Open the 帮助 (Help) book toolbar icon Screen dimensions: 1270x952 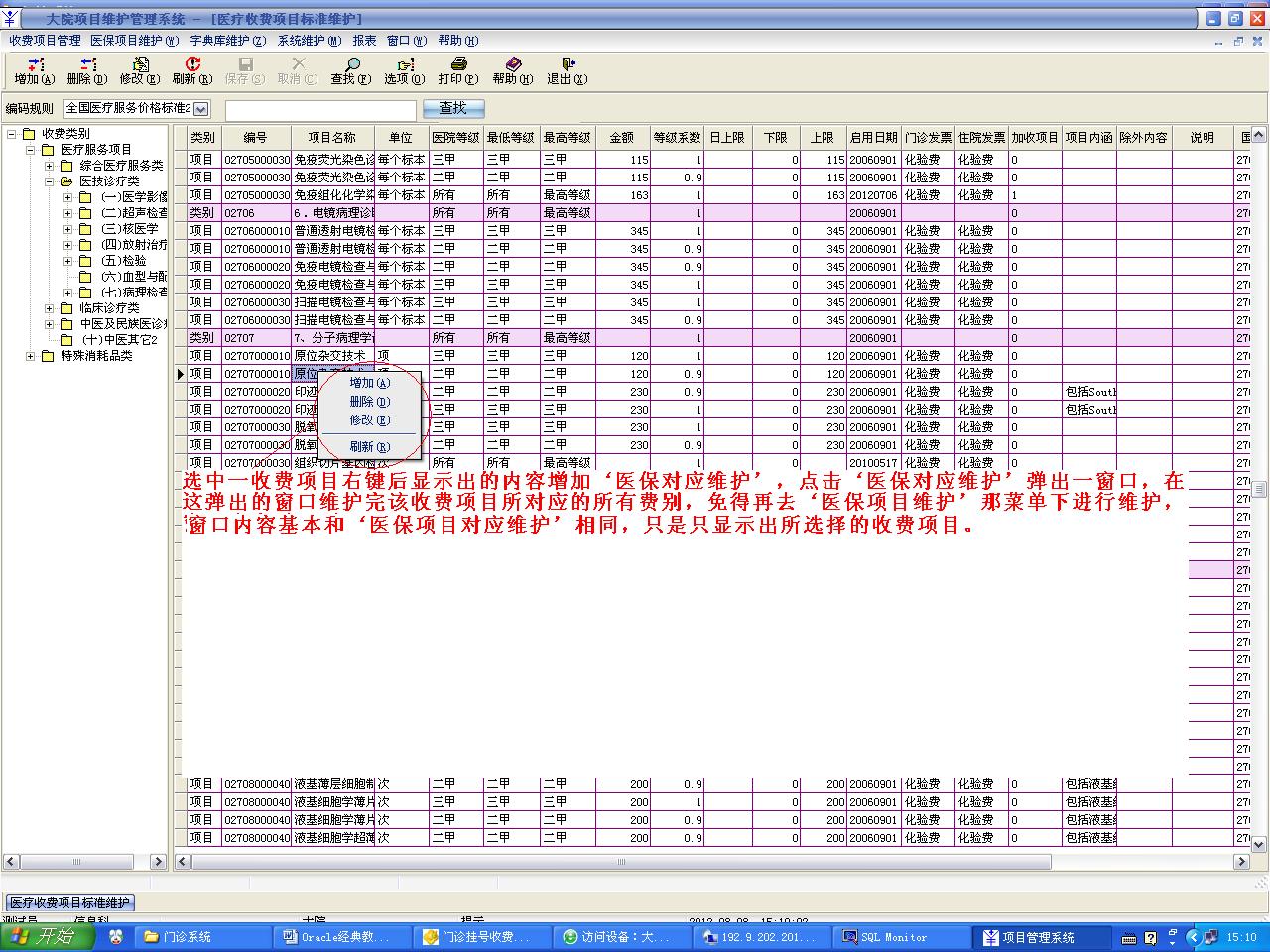513,65
